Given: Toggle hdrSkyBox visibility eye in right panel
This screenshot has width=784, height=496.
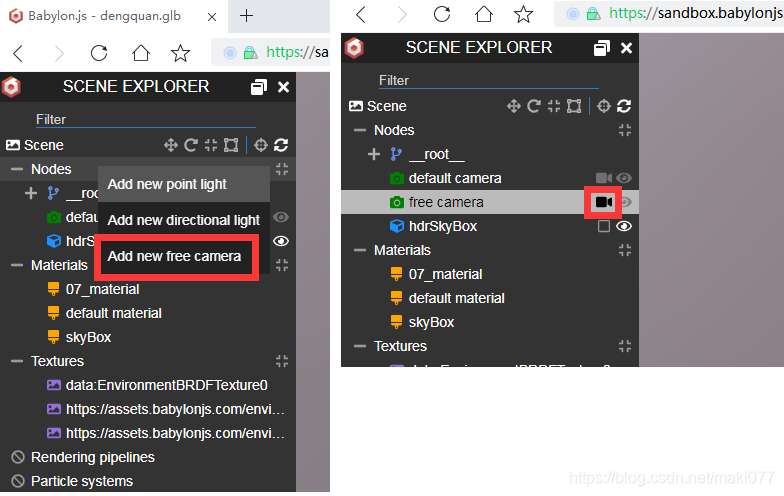Looking at the screenshot, I should click(624, 226).
